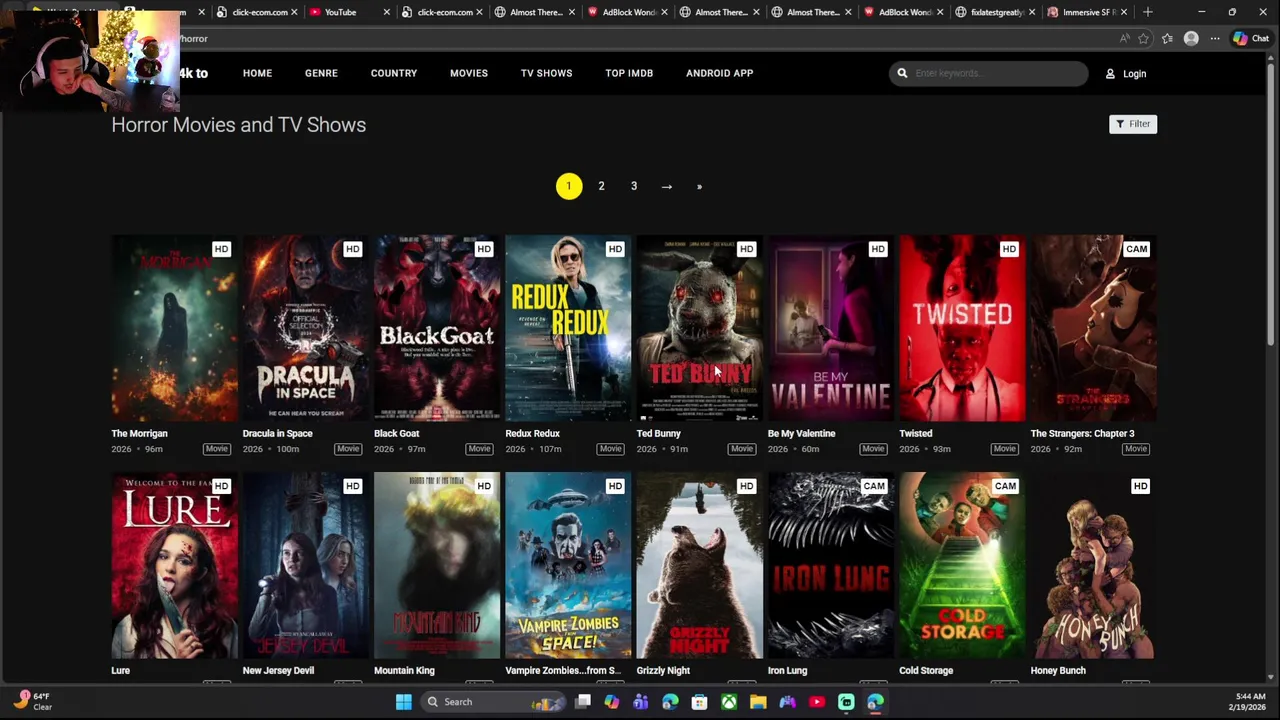
Task: Click 'New Jersey Devil' title link
Action: click(278, 670)
